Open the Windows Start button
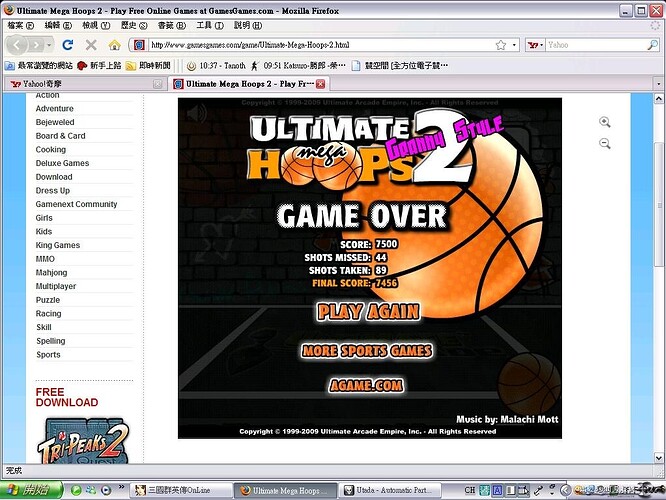The height and width of the screenshot is (500, 666). click(x=31, y=490)
